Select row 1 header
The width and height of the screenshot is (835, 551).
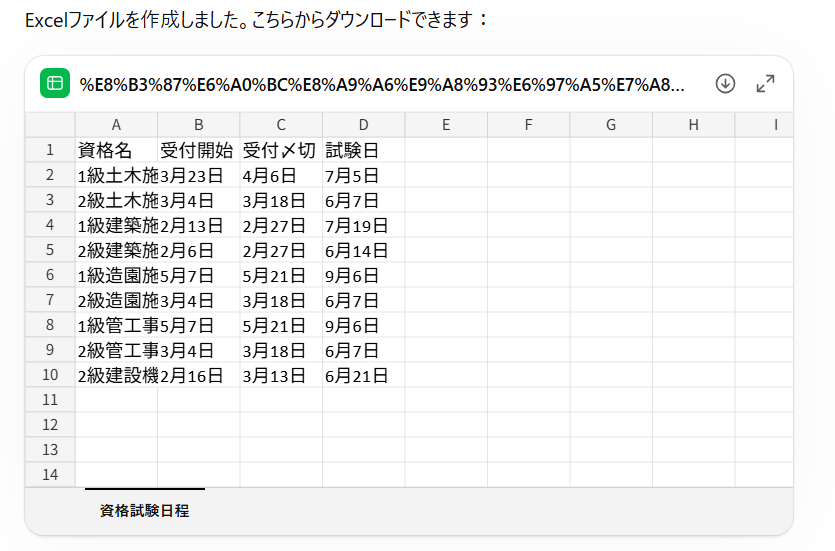[50, 150]
